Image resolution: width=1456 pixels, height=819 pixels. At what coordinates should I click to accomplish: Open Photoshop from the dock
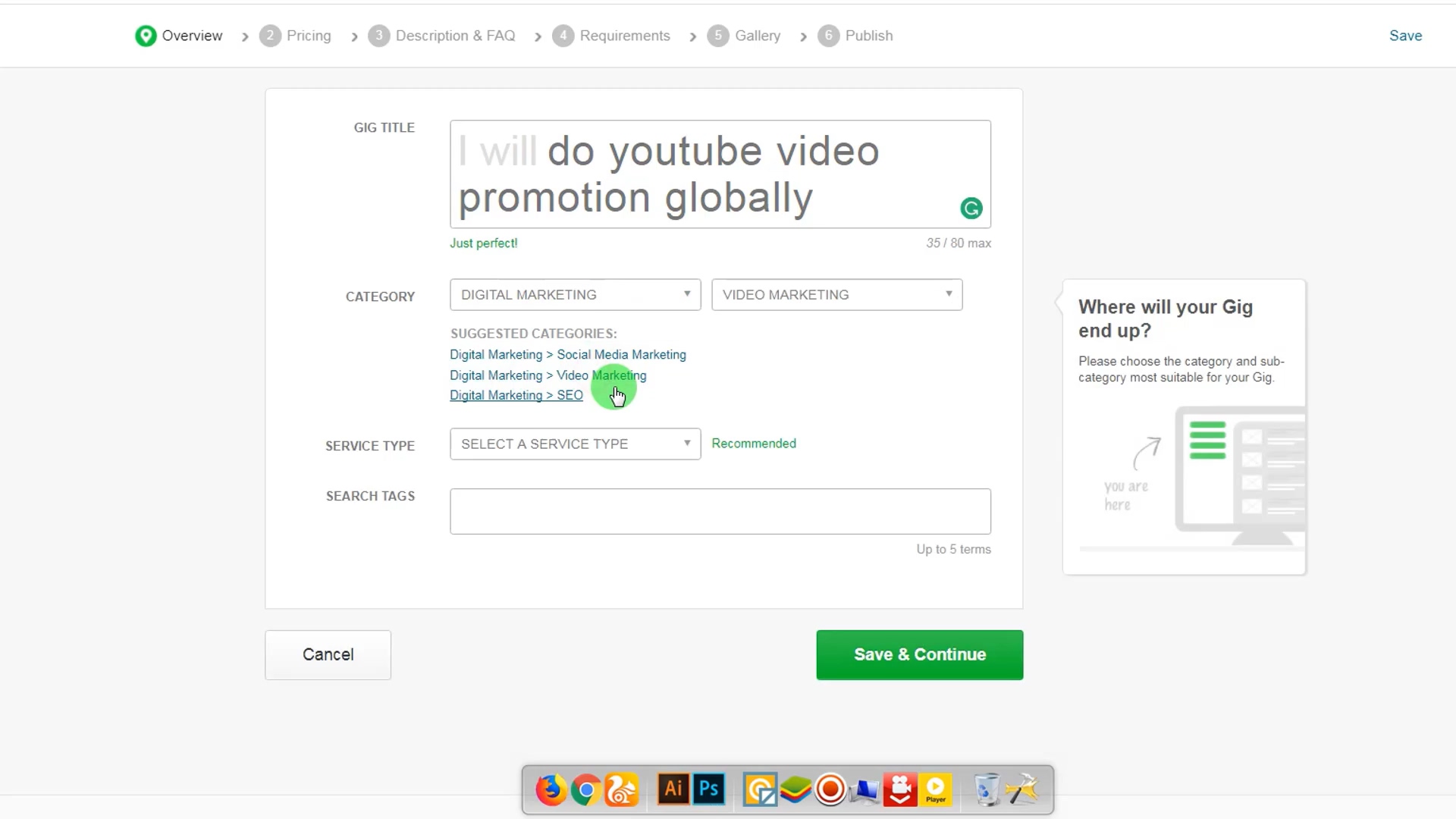[x=708, y=789]
